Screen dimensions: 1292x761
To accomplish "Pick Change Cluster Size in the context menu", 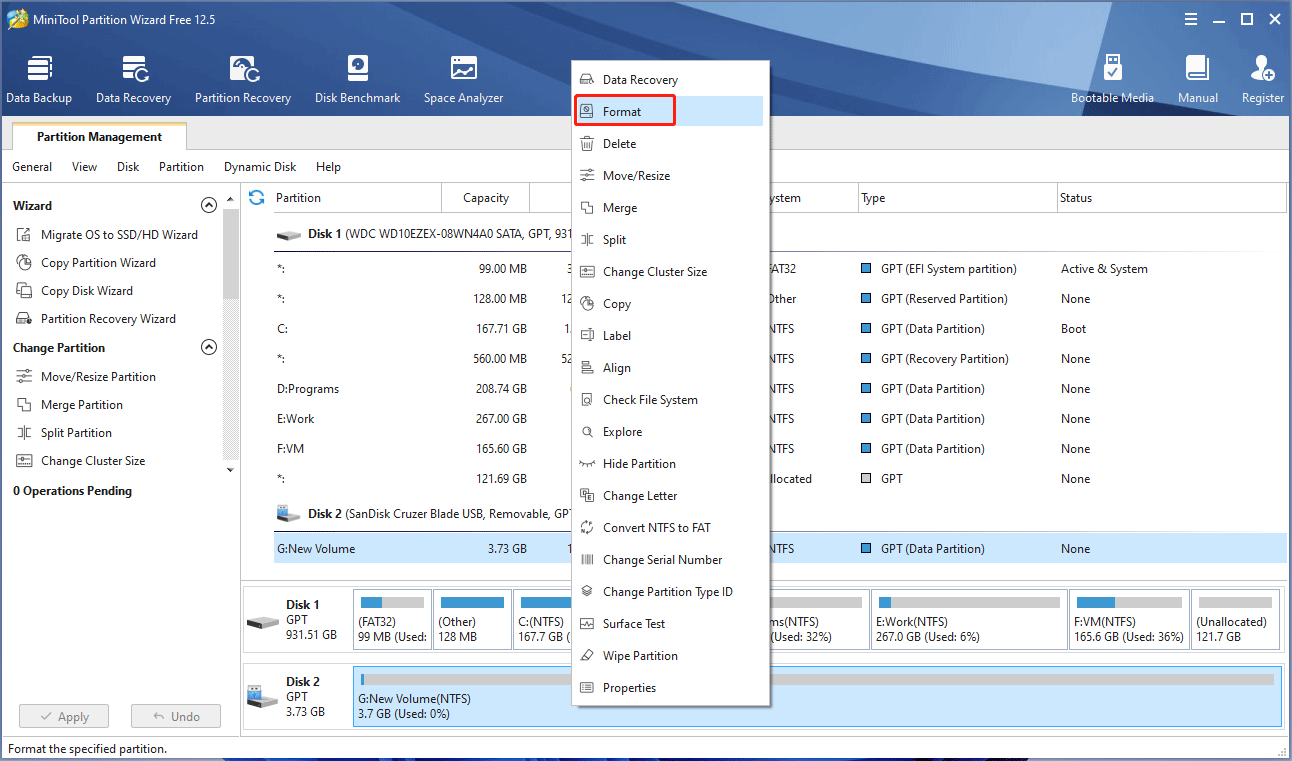I will tap(670, 272).
